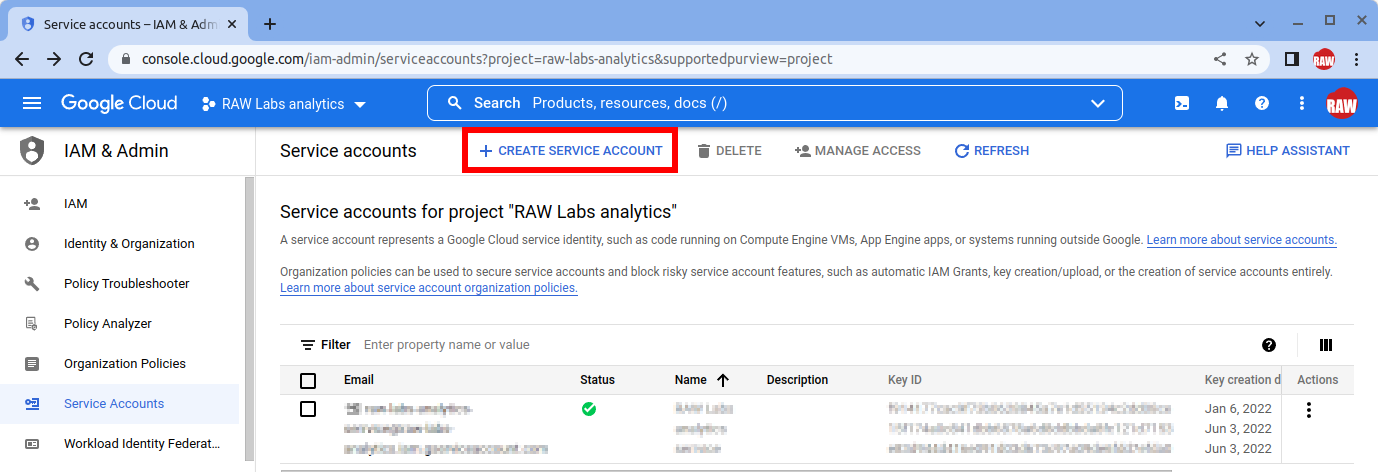Open the filter help question icon
Image resolution: width=1378 pixels, height=472 pixels.
click(x=1269, y=345)
